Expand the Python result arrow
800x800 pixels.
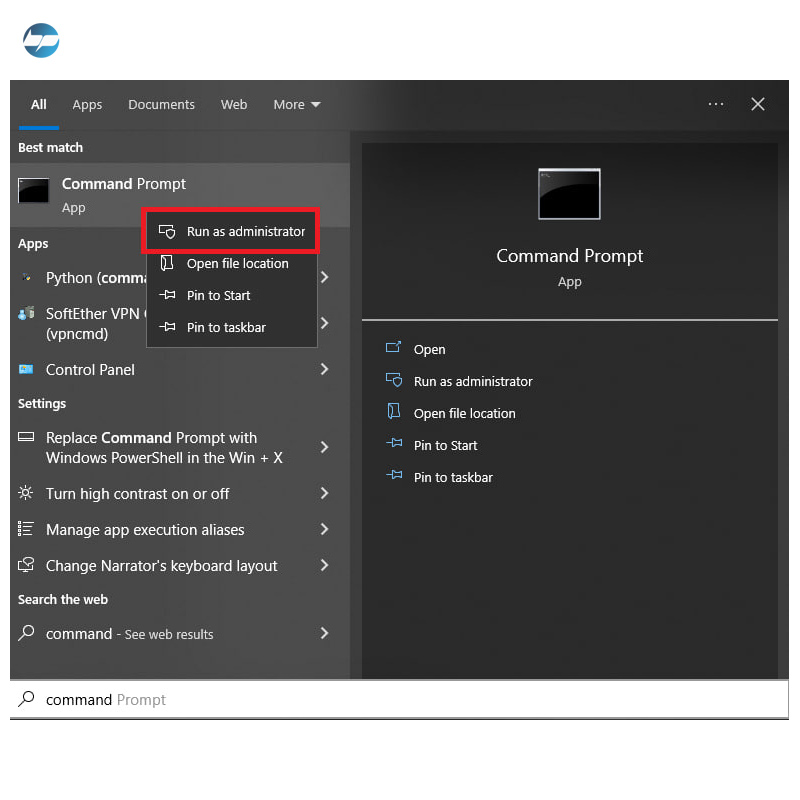[x=324, y=277]
